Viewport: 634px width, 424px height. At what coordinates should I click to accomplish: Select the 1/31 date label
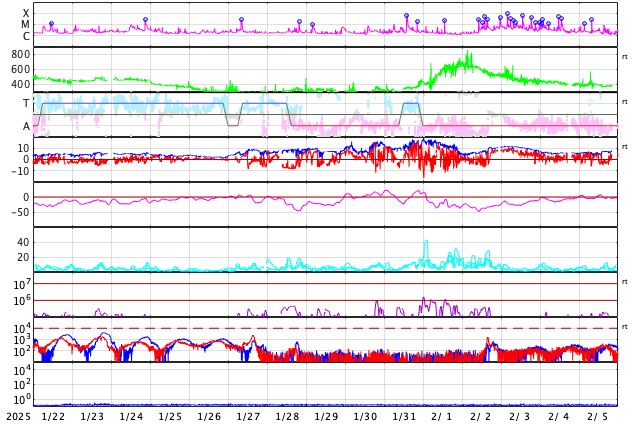(404, 416)
